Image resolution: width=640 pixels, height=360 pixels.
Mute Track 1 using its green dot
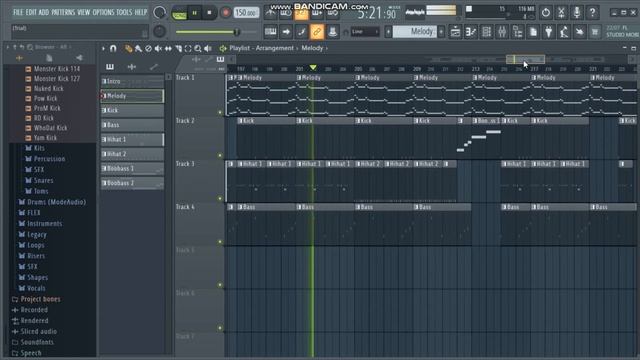coord(220,112)
